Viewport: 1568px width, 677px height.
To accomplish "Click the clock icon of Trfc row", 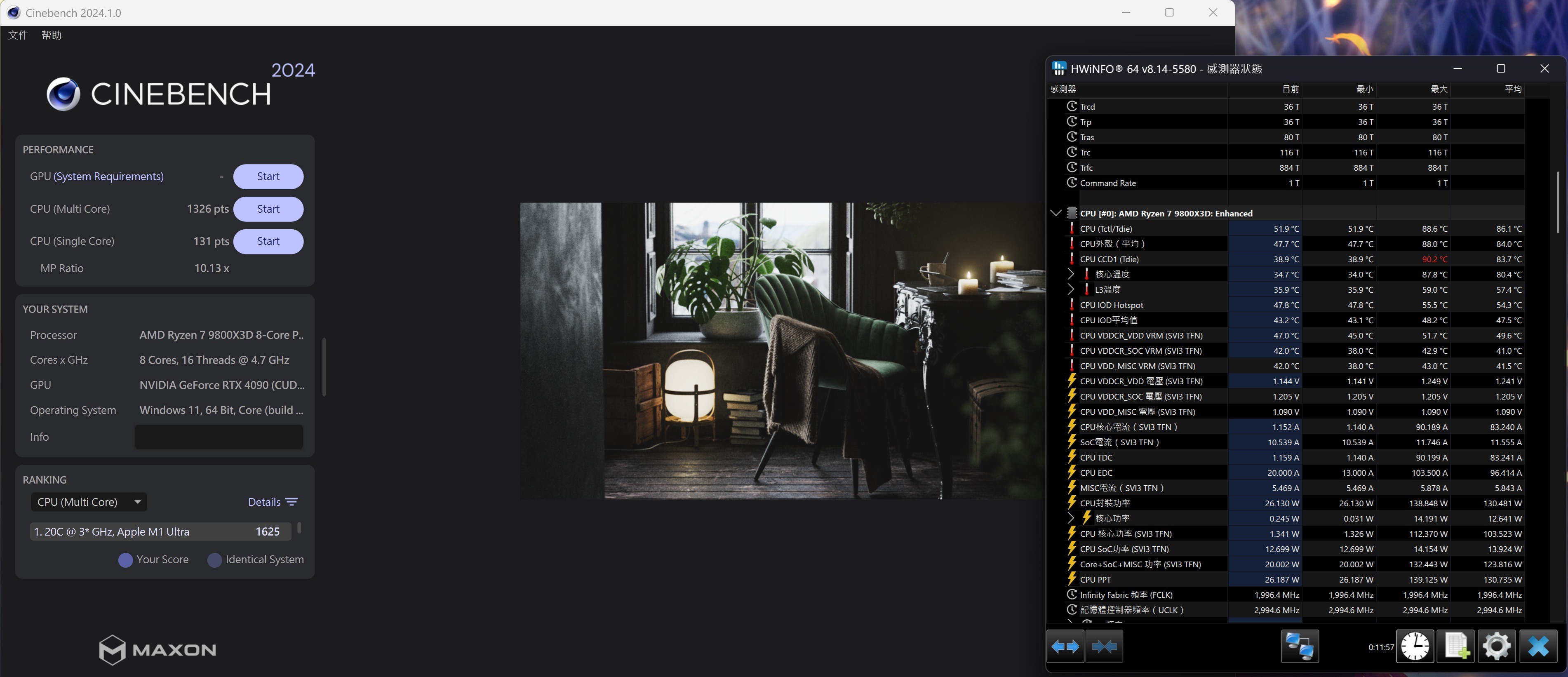I will pos(1072,167).
